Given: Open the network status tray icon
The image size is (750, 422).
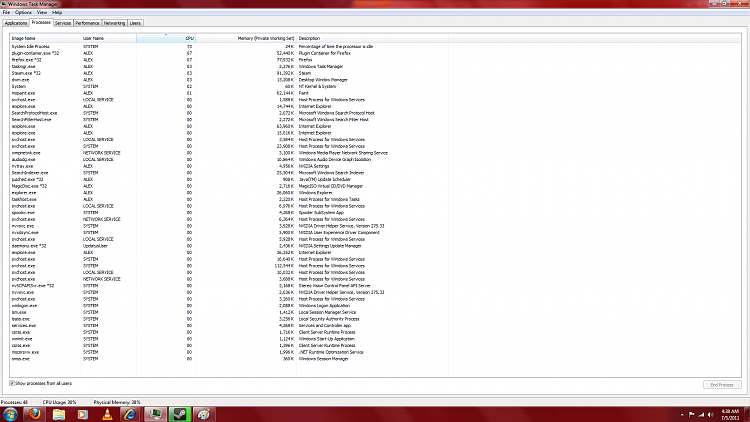Looking at the screenshot, I should tap(701, 415).
